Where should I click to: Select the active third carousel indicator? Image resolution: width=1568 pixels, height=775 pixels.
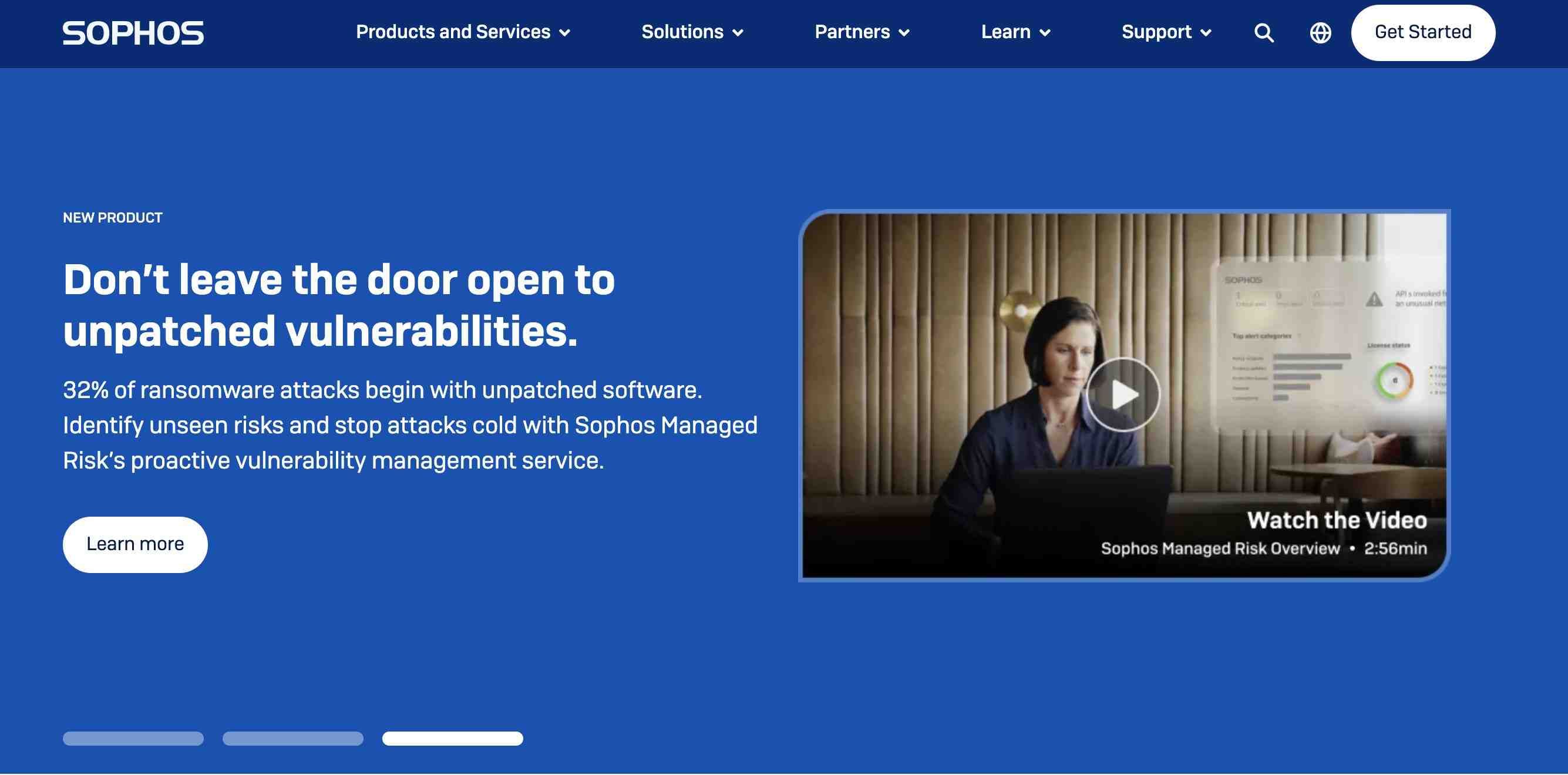pos(452,739)
